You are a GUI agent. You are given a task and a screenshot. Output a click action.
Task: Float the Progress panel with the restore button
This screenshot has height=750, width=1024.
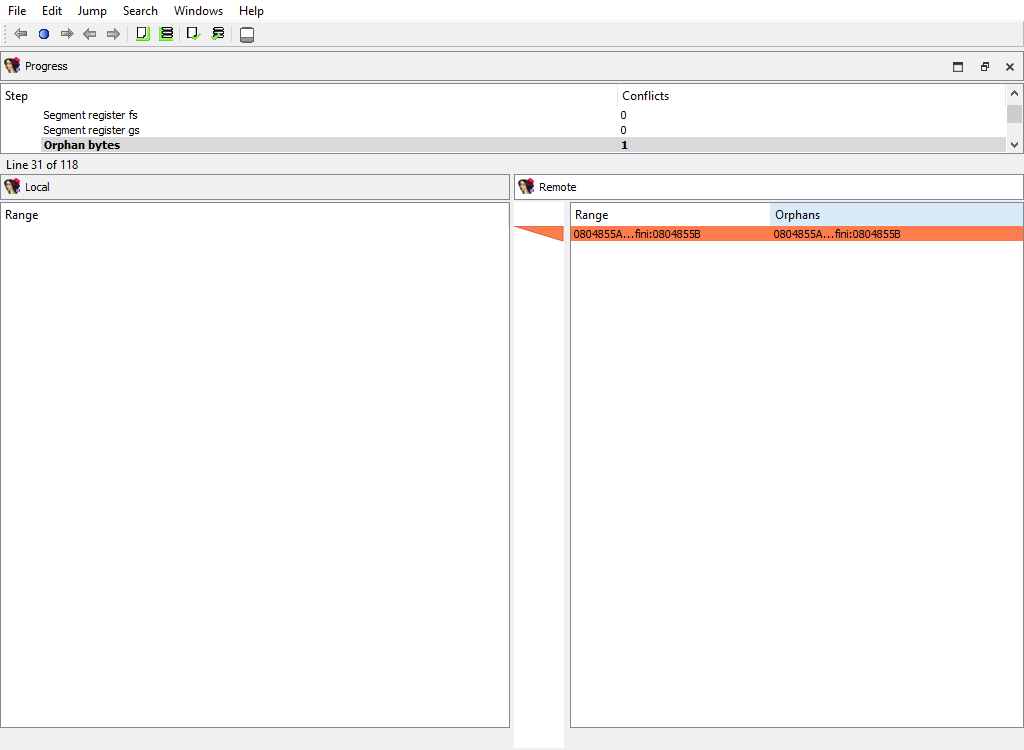click(984, 67)
